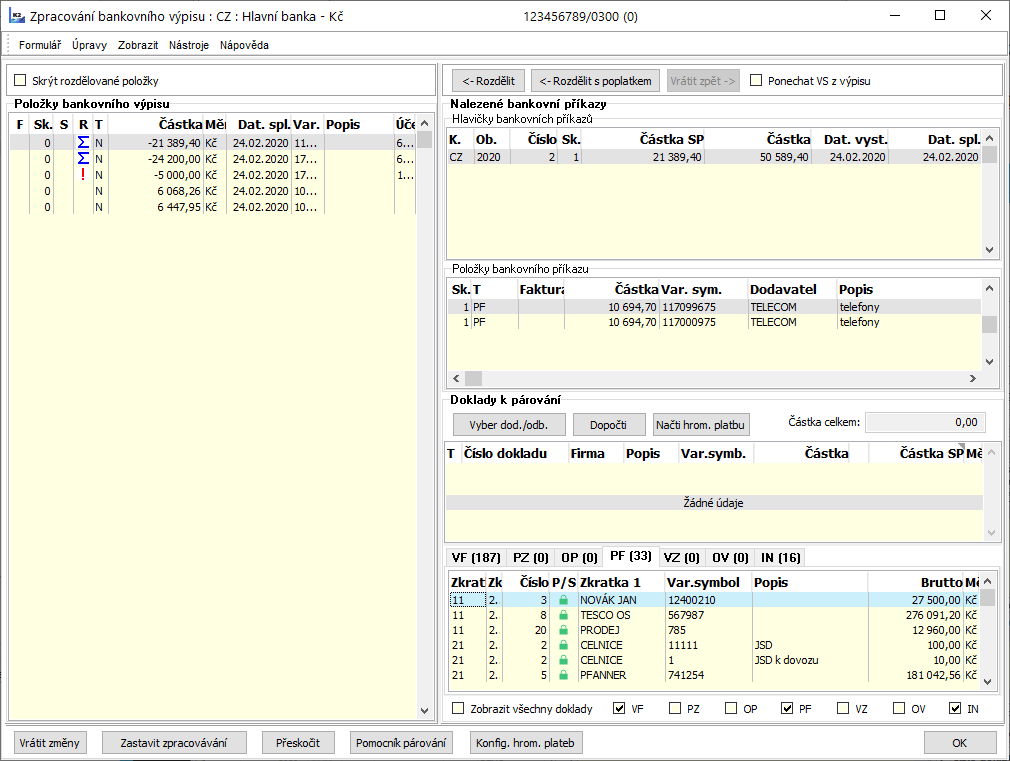Click the green lock icon for PRODEJ
The width and height of the screenshot is (1010, 761).
pyautogui.click(x=563, y=630)
